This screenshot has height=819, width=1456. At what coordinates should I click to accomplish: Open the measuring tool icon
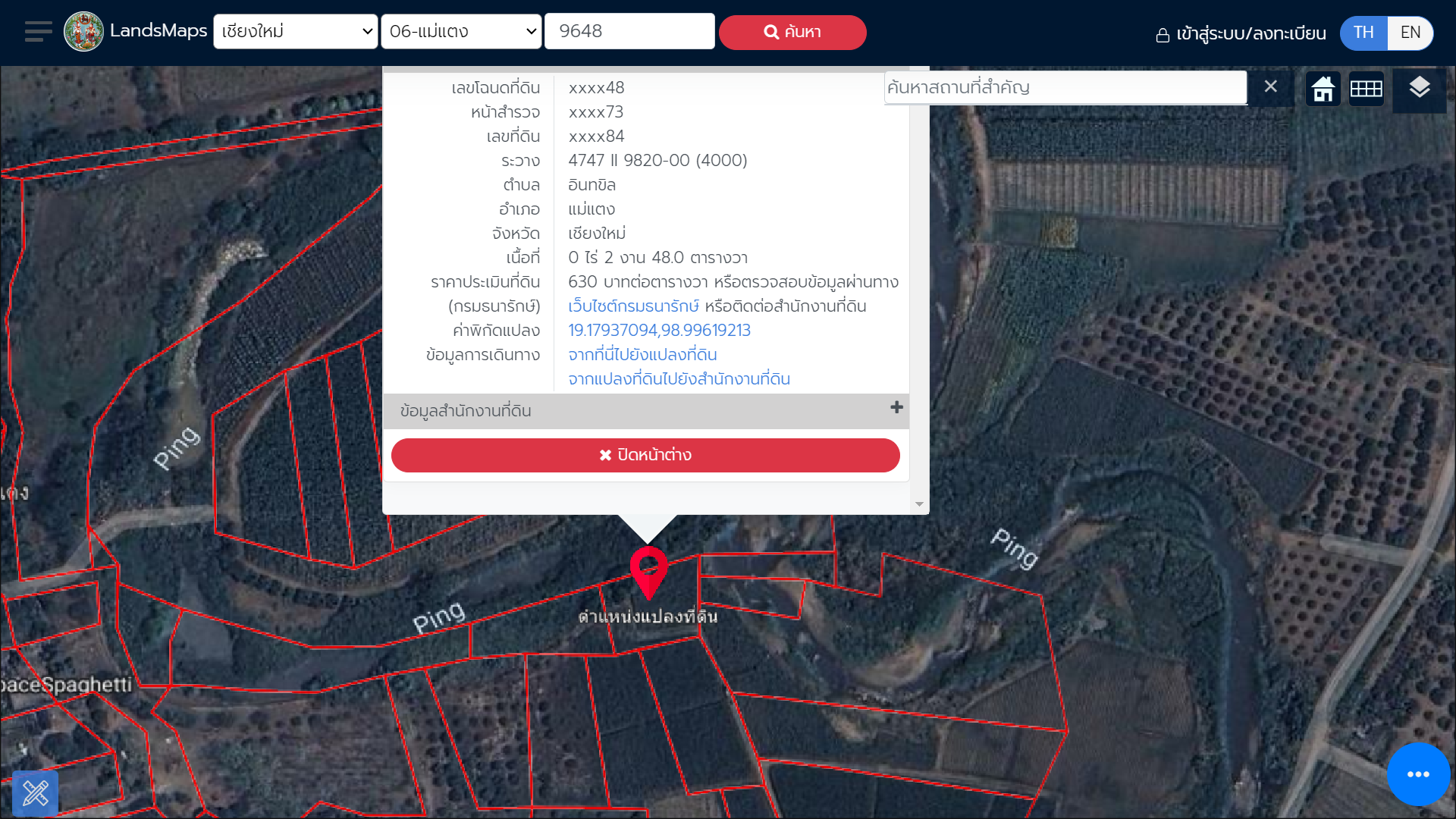click(36, 793)
